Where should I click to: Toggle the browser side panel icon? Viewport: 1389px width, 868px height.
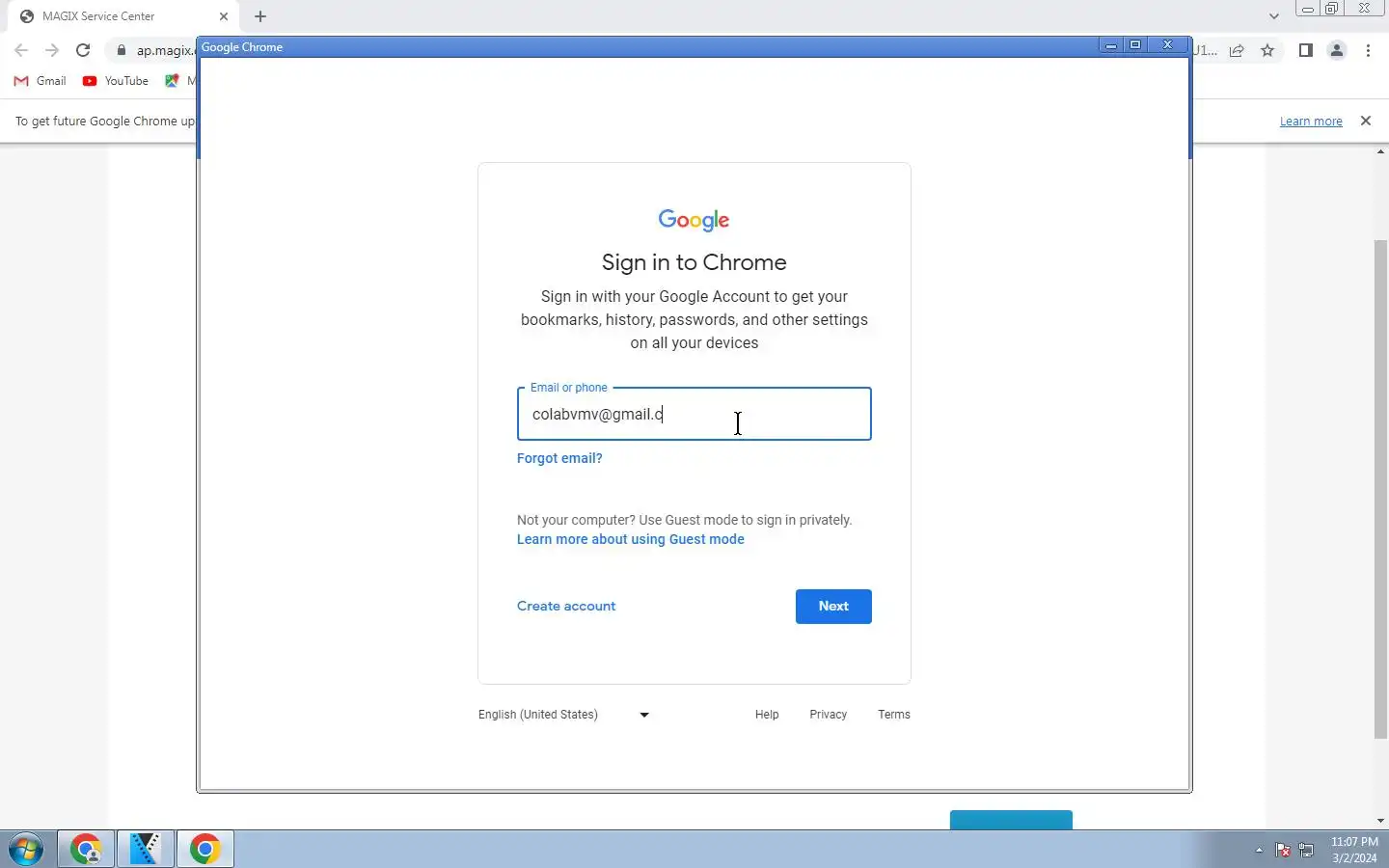(x=1306, y=50)
